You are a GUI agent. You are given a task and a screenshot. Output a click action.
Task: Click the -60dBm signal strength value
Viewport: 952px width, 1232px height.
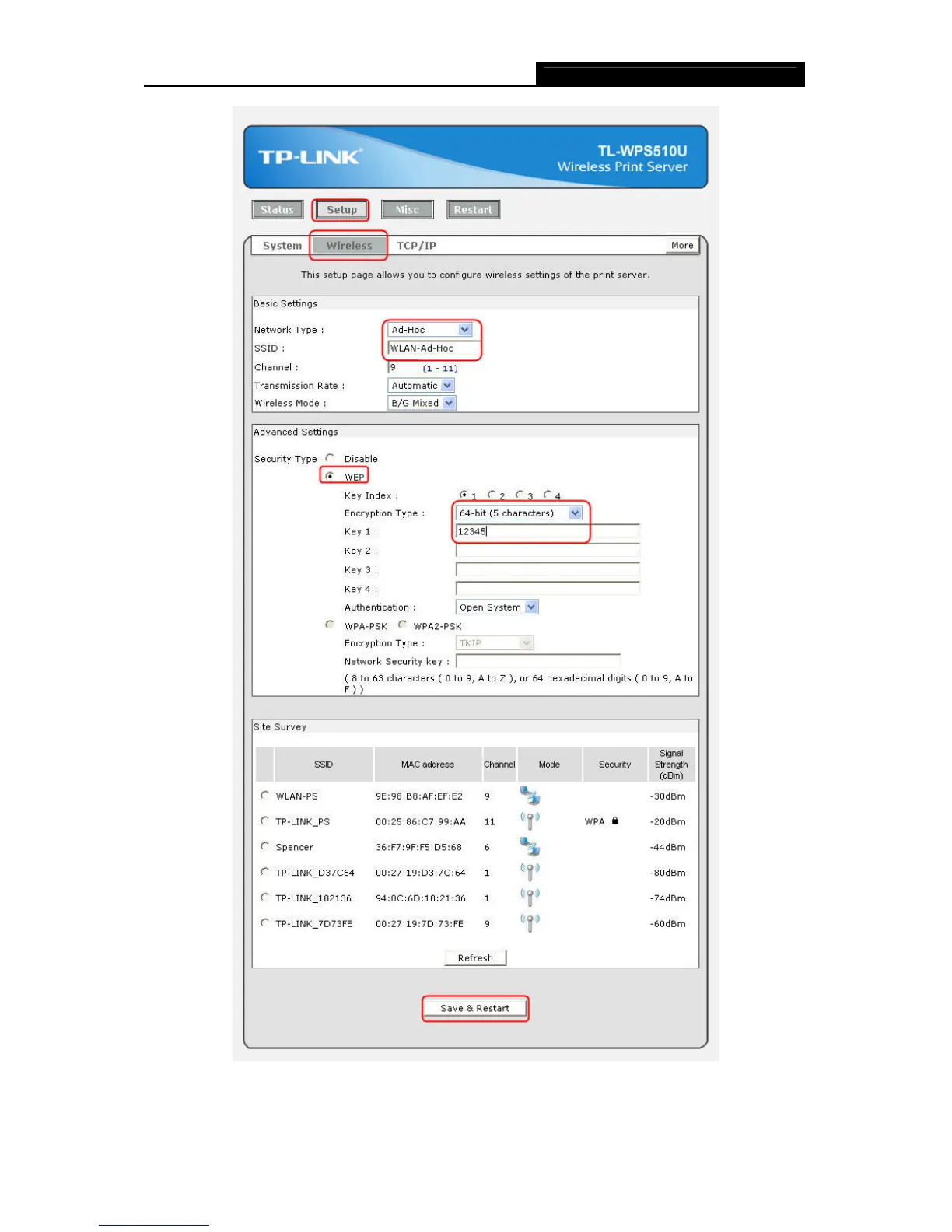pos(668,924)
